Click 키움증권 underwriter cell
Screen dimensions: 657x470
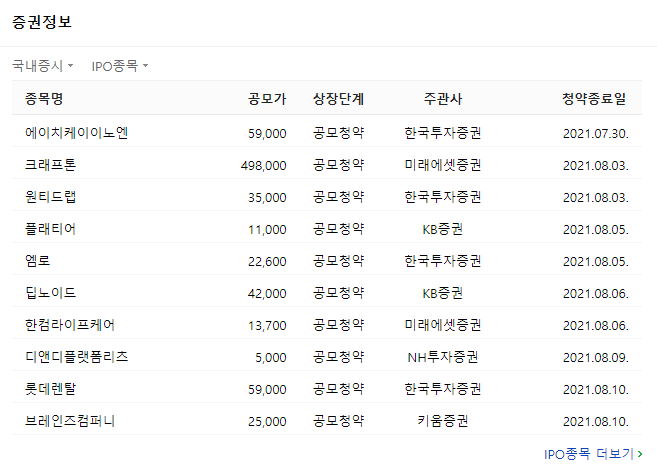tap(442, 421)
